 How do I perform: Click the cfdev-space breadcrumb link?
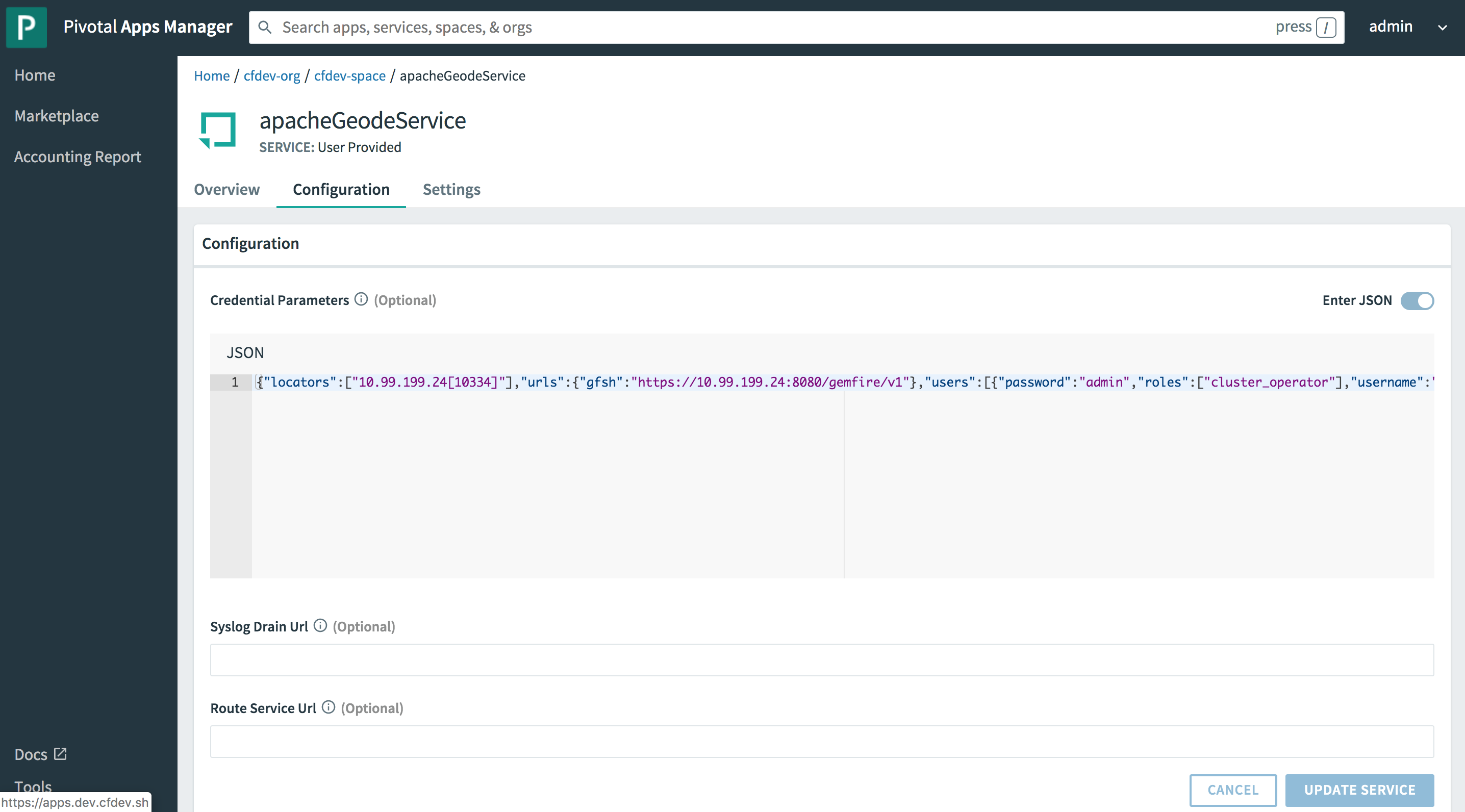[x=350, y=75]
